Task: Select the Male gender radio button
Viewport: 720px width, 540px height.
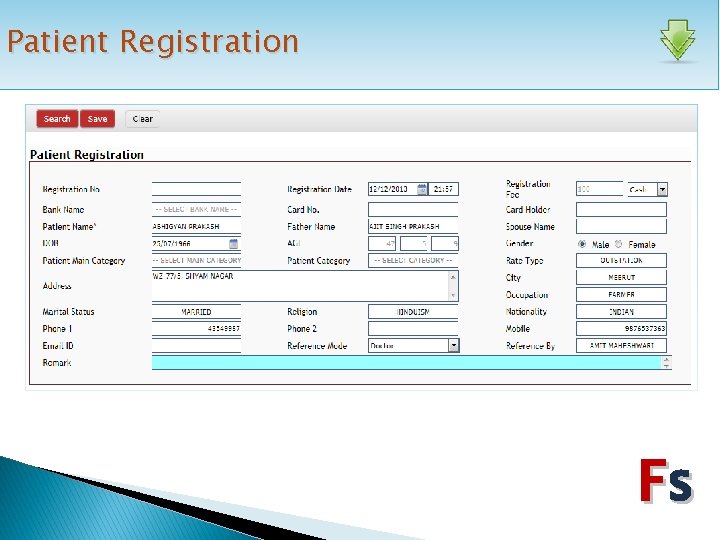Action: tap(582, 244)
